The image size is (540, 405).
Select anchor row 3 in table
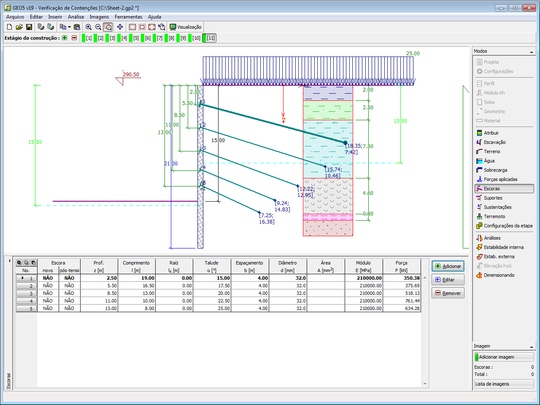coord(218,293)
